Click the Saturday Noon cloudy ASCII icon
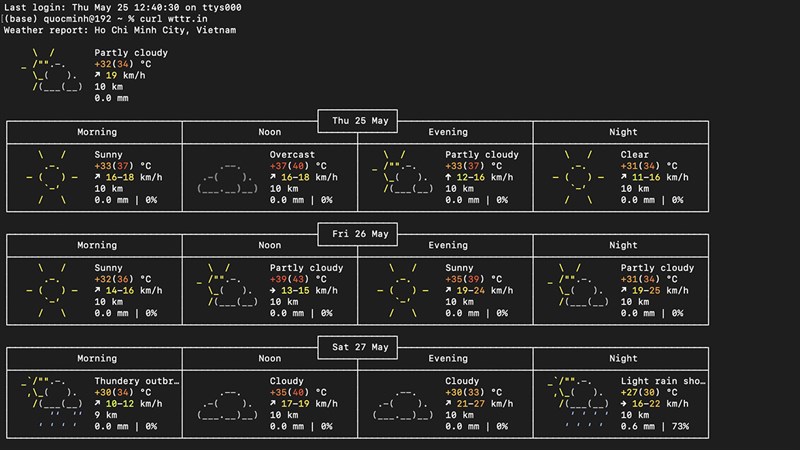This screenshot has width=800, height=450. pos(228,405)
